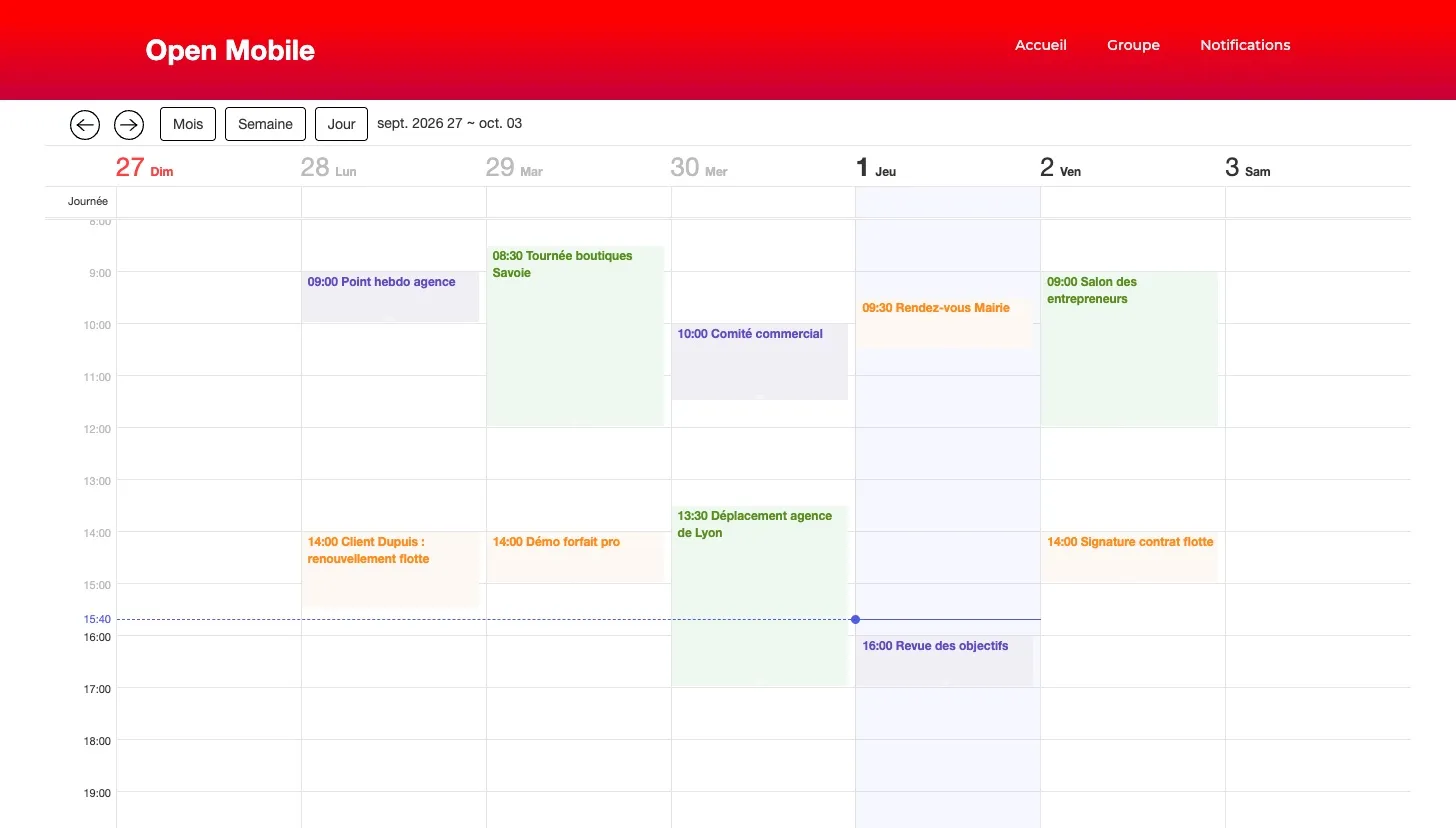The height and width of the screenshot is (828, 1456).
Task: Select the 1 Jeu day header
Action: tap(876, 167)
